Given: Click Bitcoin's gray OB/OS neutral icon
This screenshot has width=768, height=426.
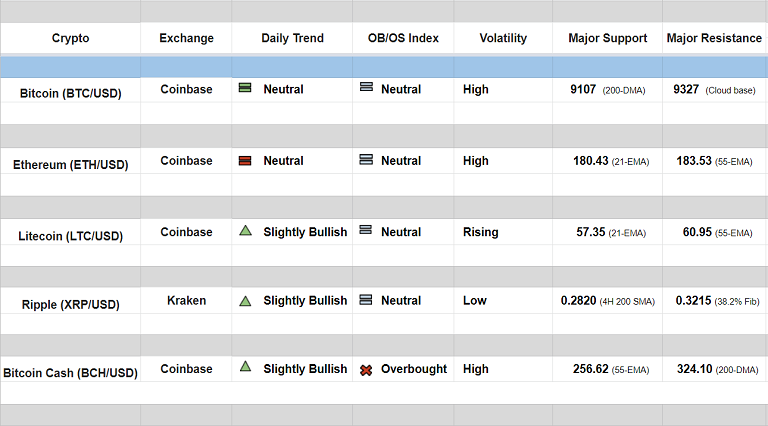Looking at the screenshot, I should [x=366, y=88].
